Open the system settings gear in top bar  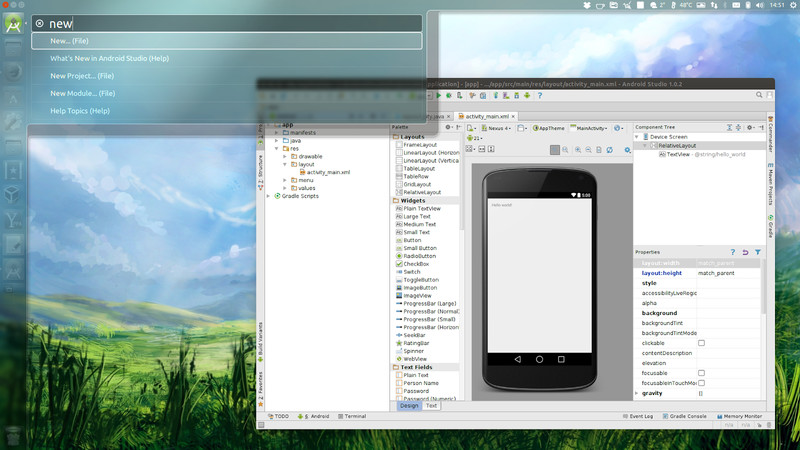[x=794, y=5]
